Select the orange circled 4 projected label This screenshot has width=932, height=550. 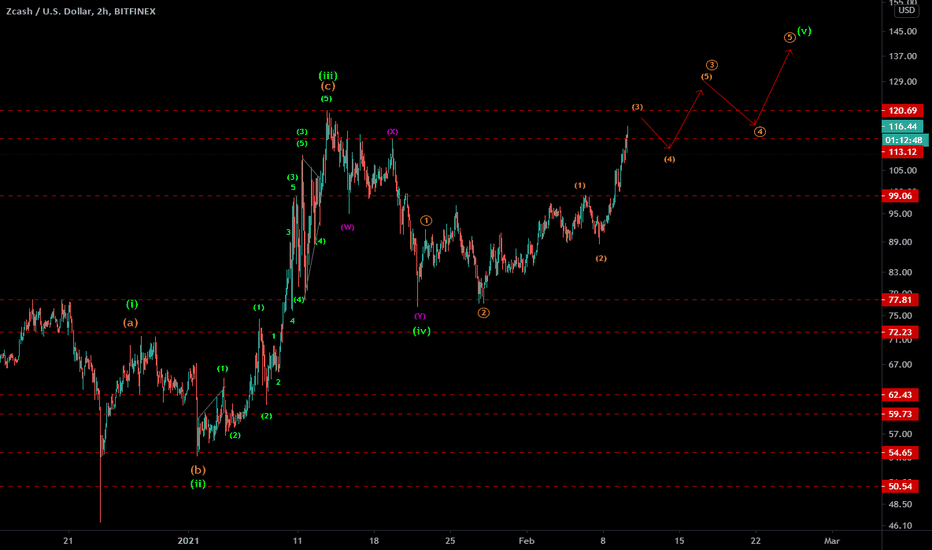pos(760,131)
